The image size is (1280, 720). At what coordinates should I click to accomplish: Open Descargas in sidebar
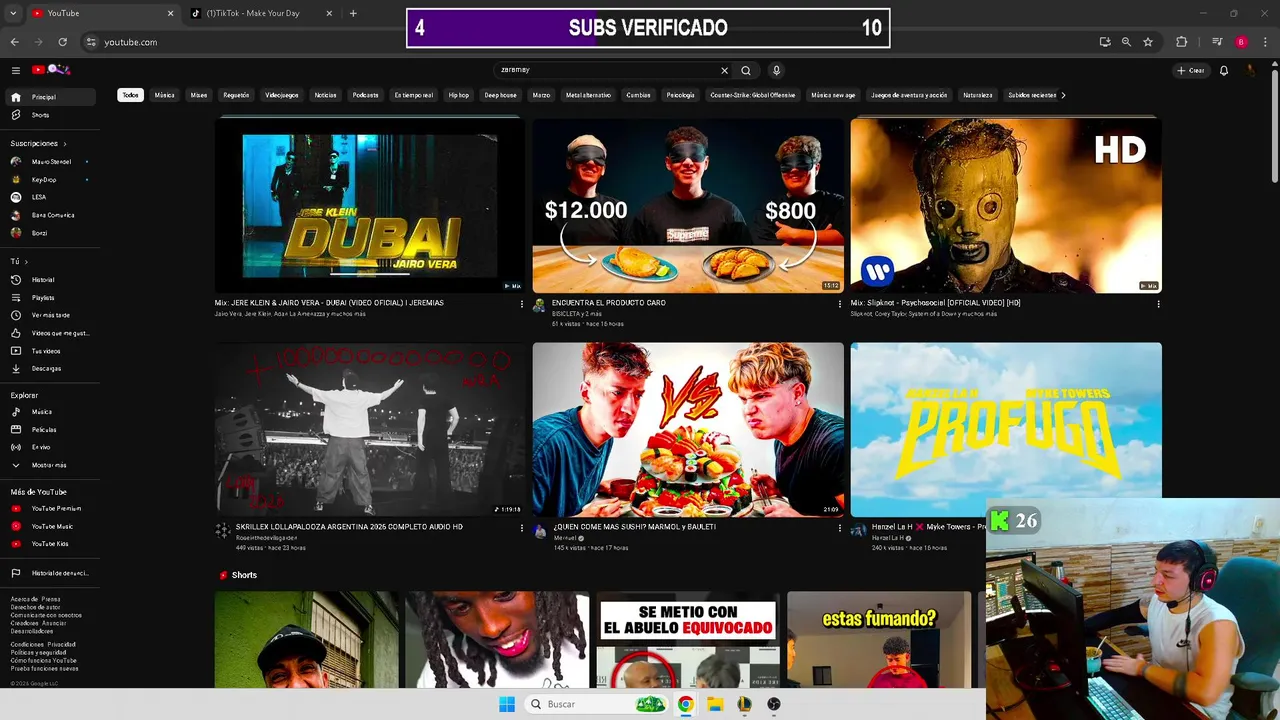pyautogui.click(x=48, y=368)
